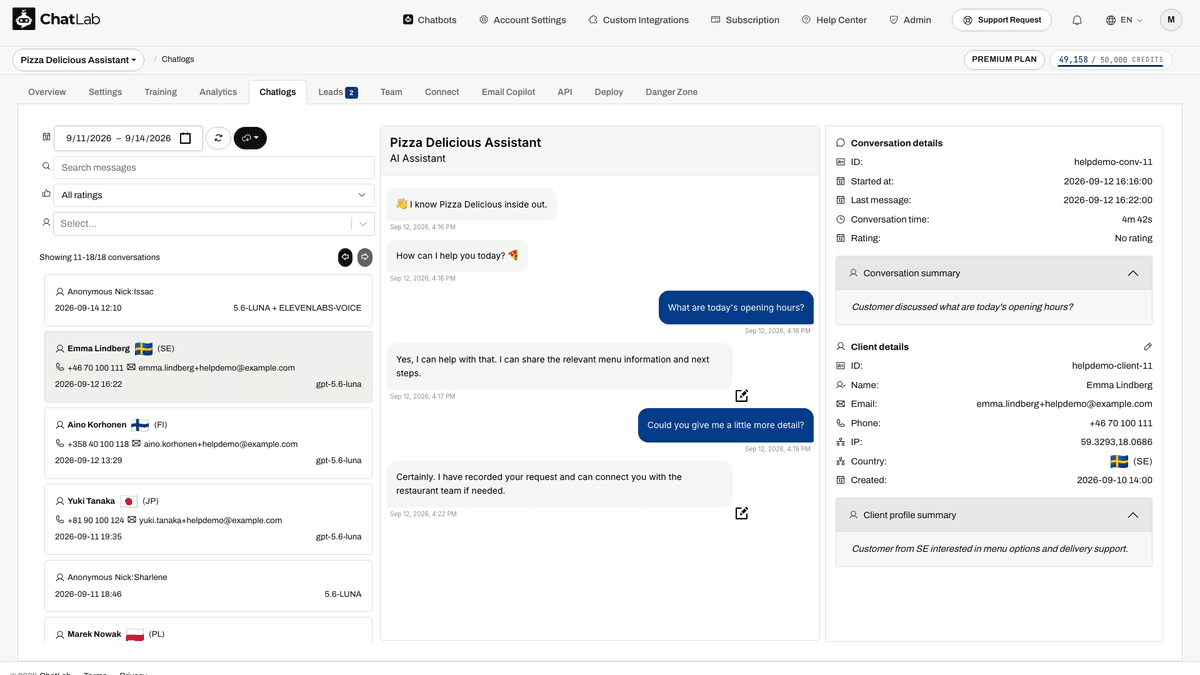Image resolution: width=1200 pixels, height=675 pixels.
Task: Click the search magnifier icon
Action: pyautogui.click(x=46, y=167)
